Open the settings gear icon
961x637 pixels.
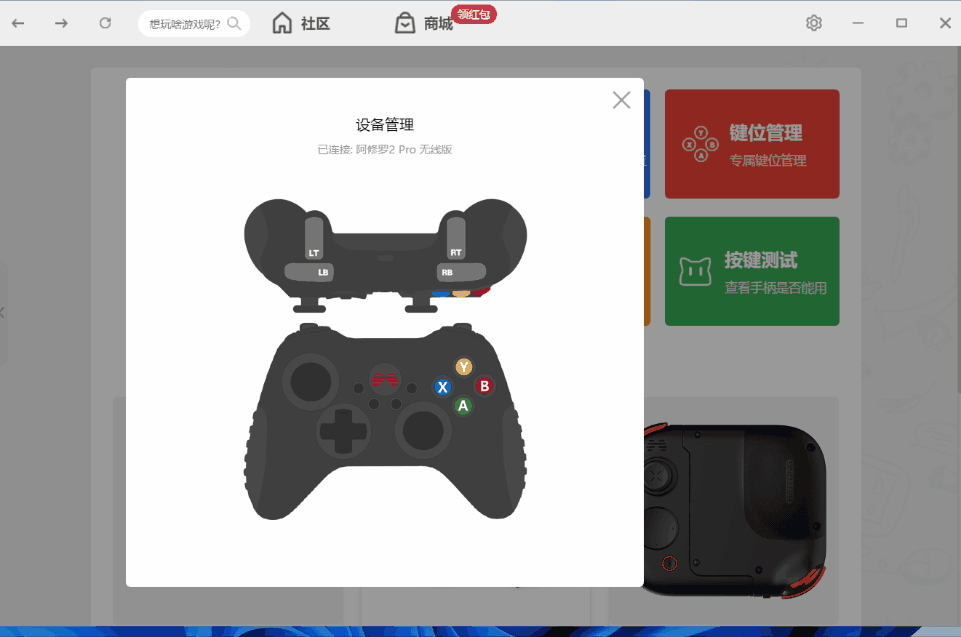pos(814,23)
